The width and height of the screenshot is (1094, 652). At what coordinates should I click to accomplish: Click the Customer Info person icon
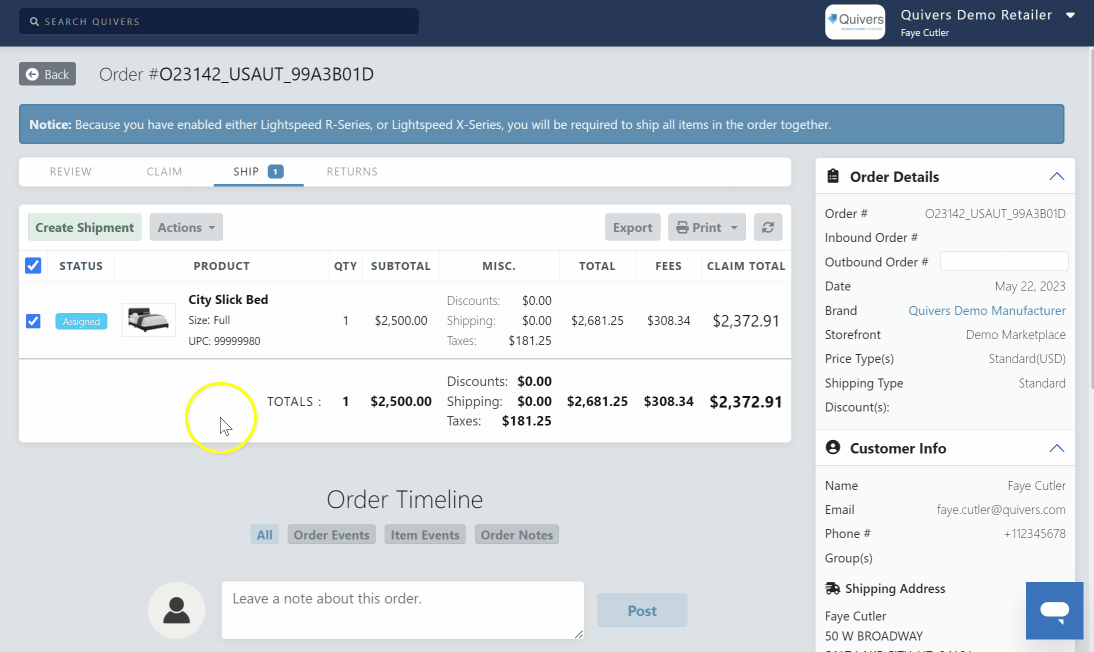point(833,448)
